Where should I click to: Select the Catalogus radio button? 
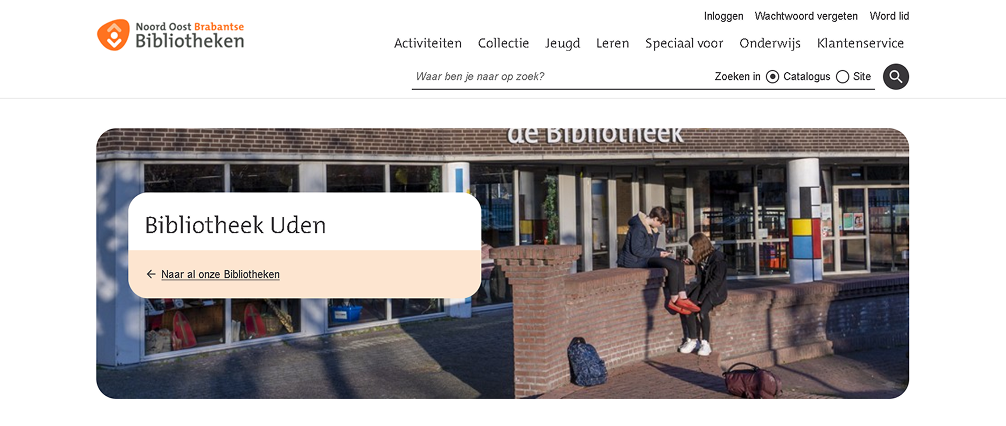(x=772, y=77)
